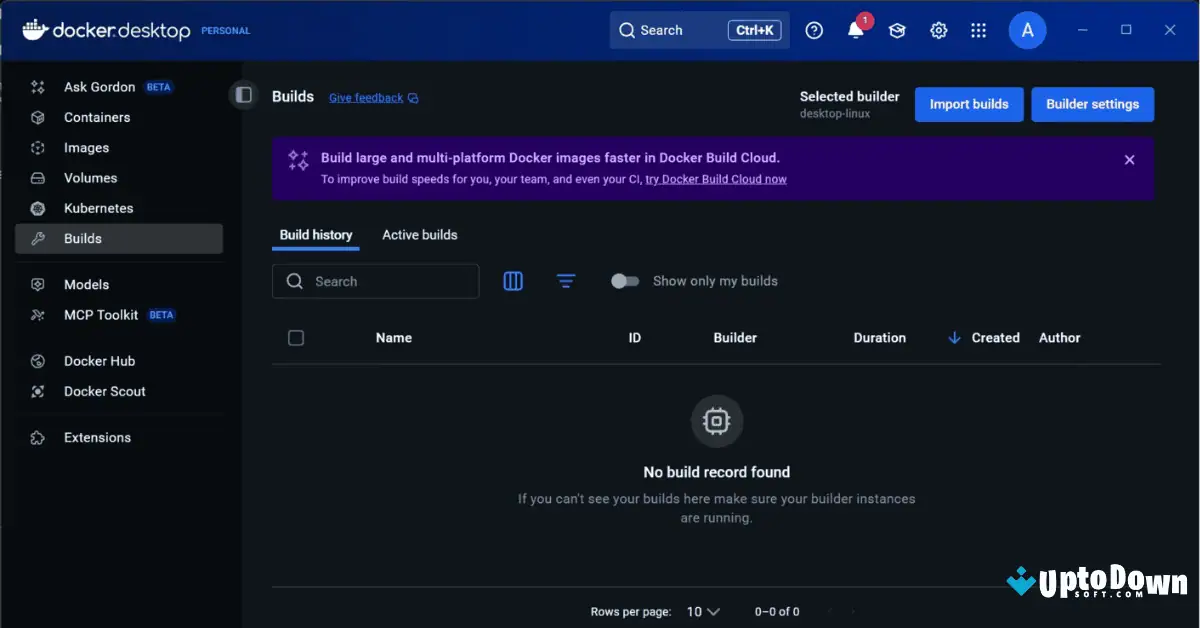Open the Rows per page dropdown
Viewport: 1200px width, 628px height.
[703, 611]
